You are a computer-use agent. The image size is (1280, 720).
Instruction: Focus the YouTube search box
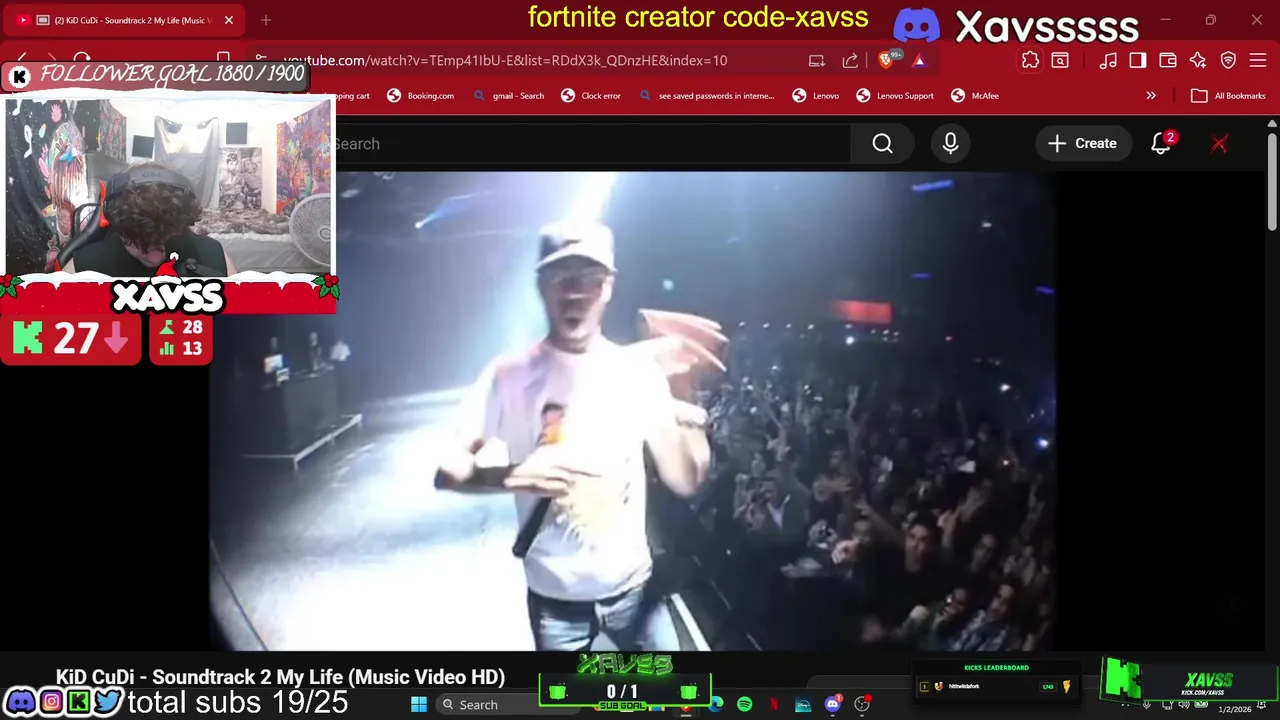tap(590, 144)
